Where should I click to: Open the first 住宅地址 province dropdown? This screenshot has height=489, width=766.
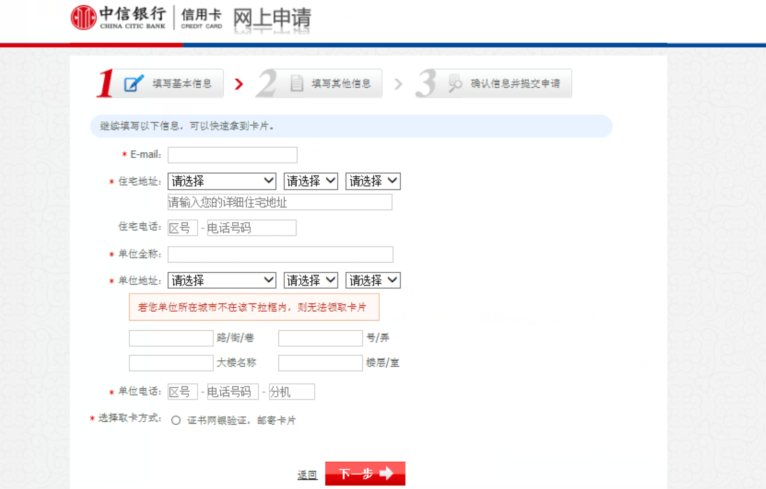(222, 181)
